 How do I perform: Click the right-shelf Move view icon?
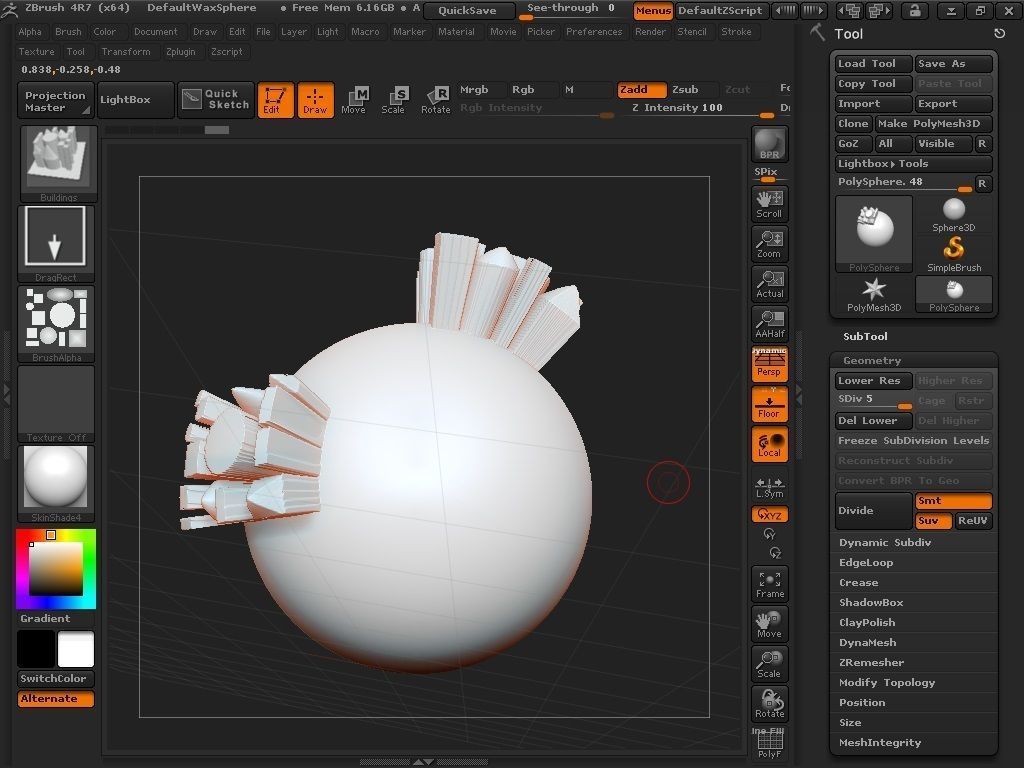point(769,624)
